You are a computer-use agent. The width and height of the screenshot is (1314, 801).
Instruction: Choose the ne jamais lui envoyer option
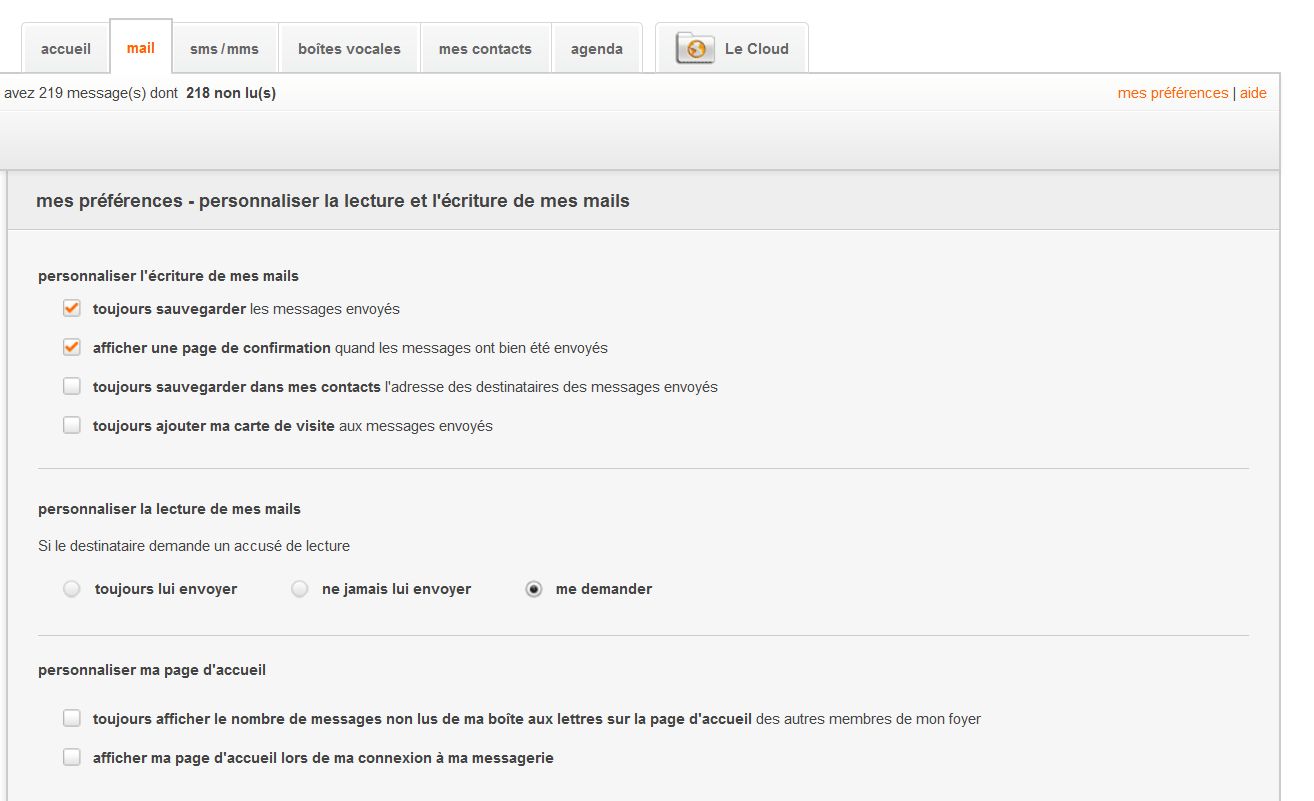pos(300,590)
